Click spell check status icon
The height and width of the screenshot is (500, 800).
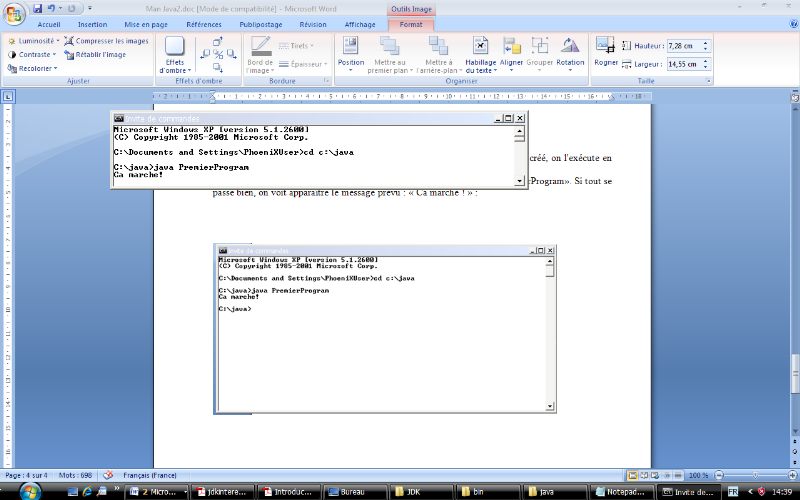[x=108, y=475]
